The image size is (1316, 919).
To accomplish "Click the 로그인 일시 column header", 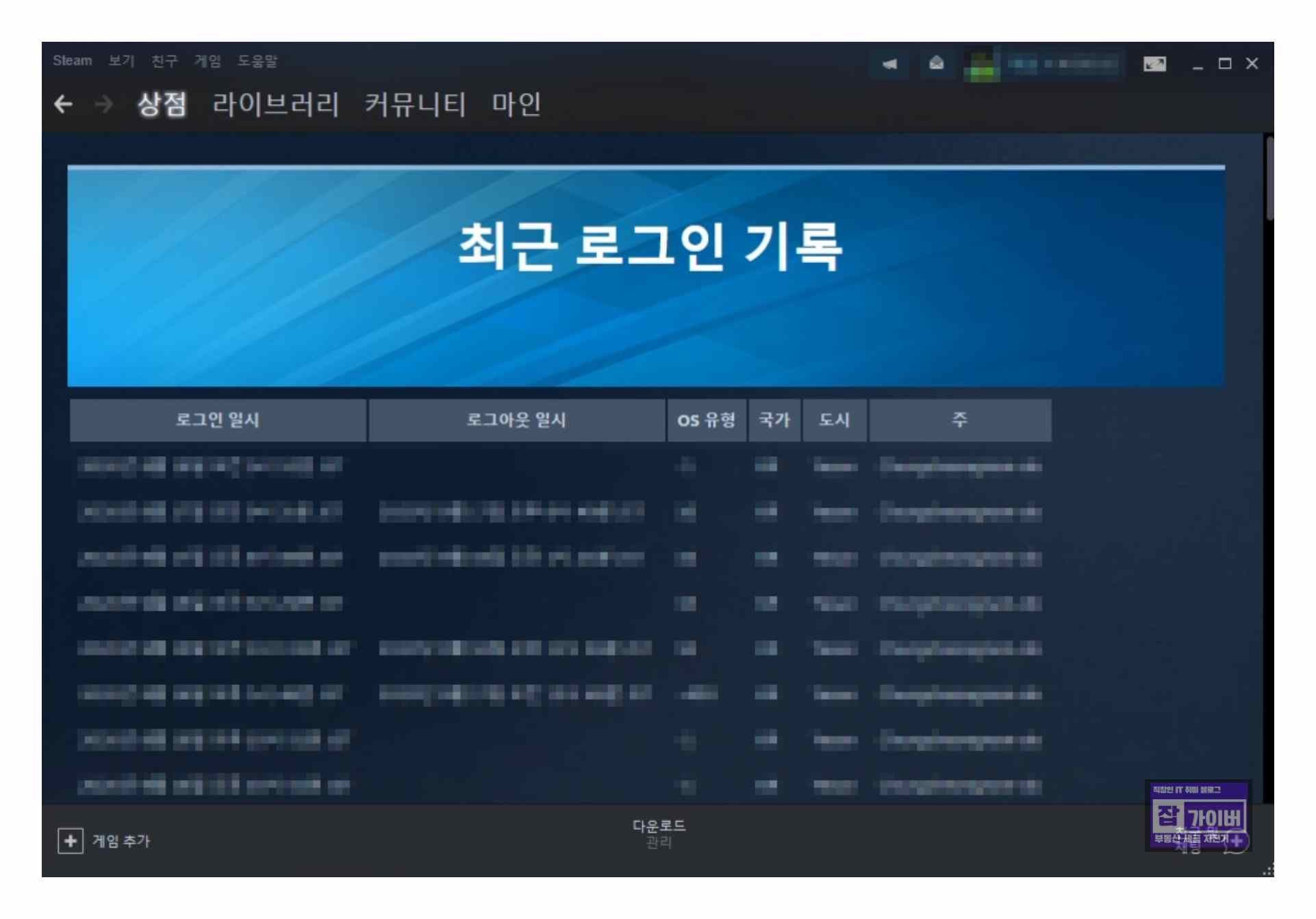I will click(218, 420).
